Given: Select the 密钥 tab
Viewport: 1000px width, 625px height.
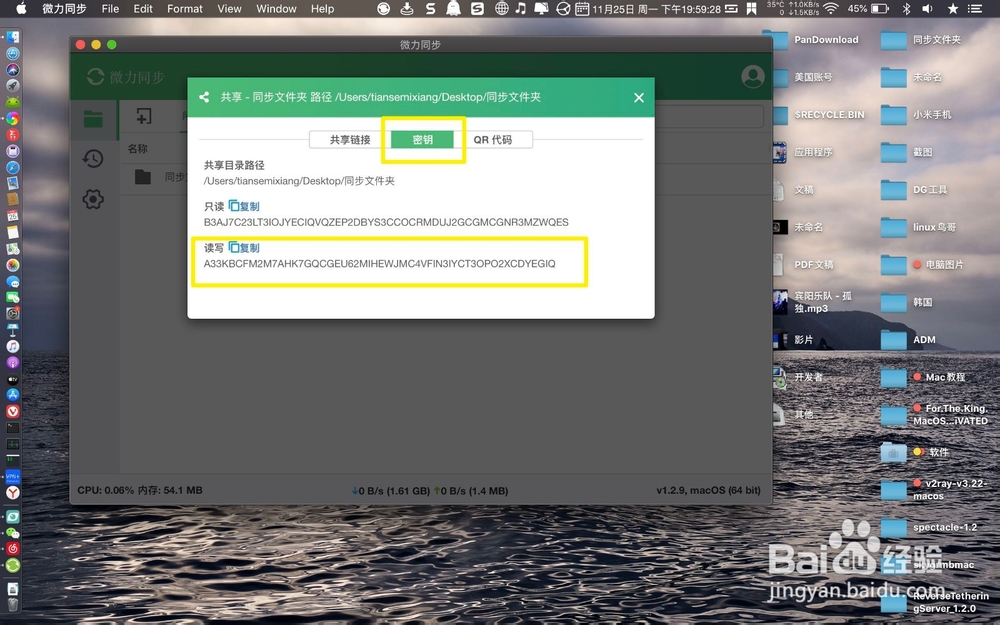Looking at the screenshot, I should pos(422,140).
